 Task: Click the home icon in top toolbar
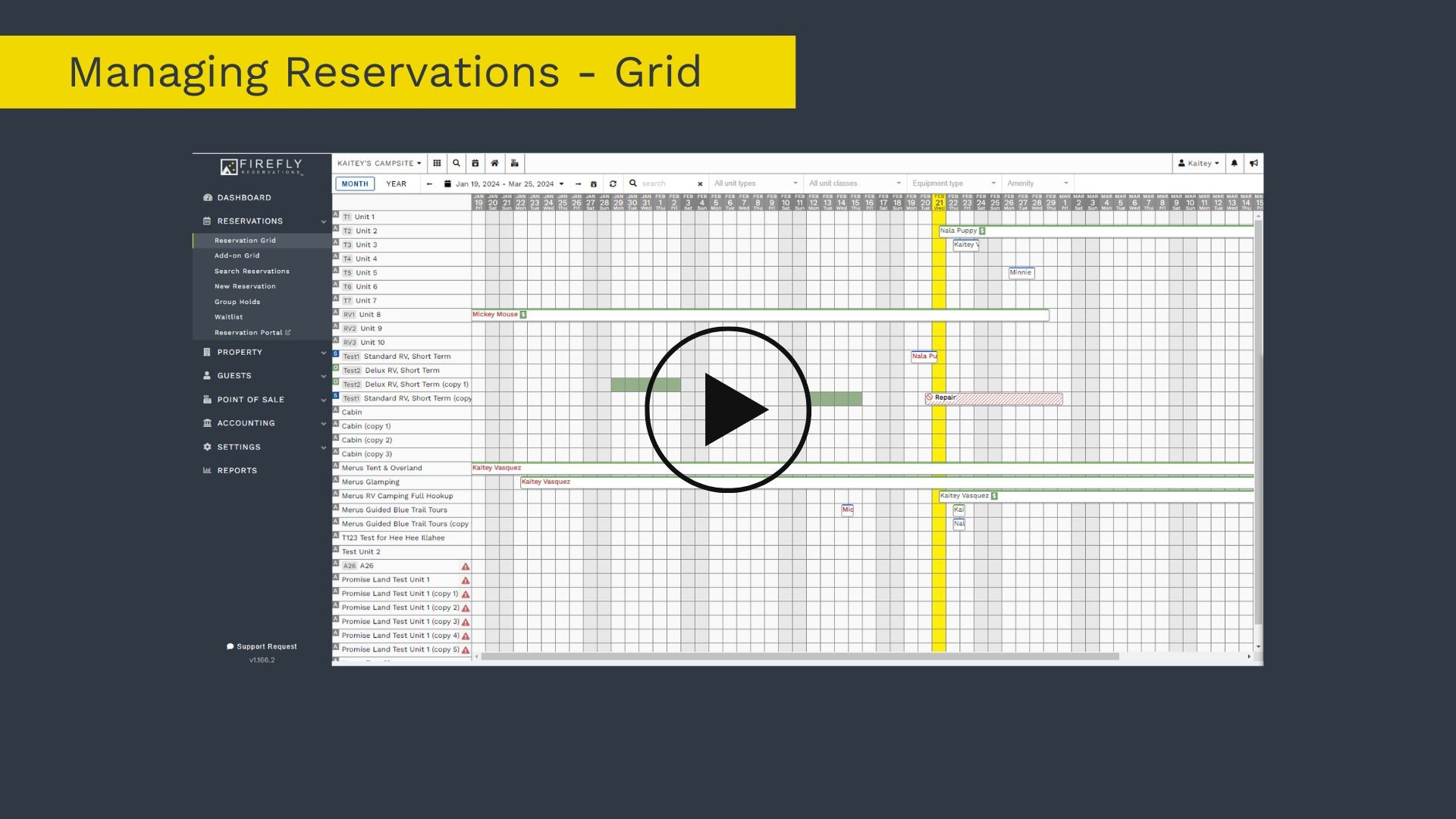pyautogui.click(x=494, y=163)
